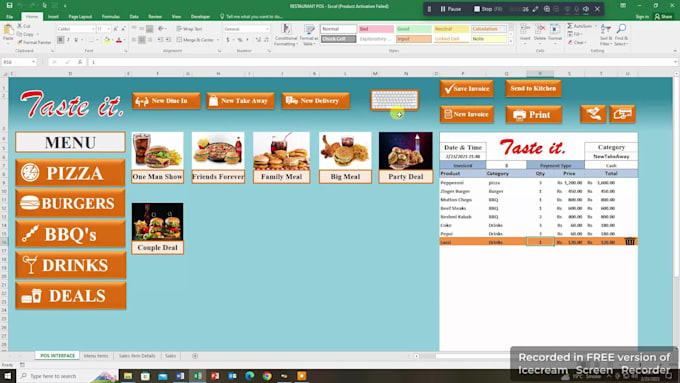Click the Send to Kitchen button
The height and width of the screenshot is (383, 680).
pyautogui.click(x=533, y=88)
